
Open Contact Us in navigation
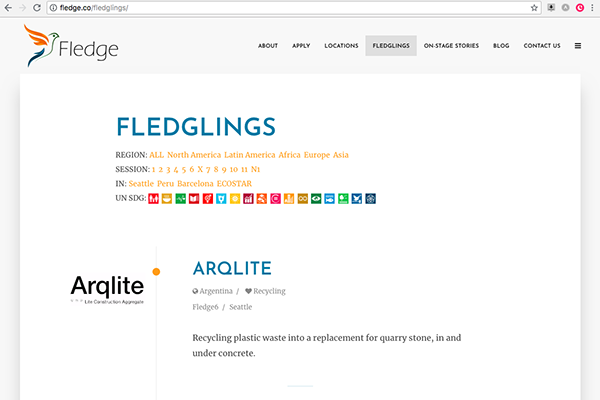542,46
